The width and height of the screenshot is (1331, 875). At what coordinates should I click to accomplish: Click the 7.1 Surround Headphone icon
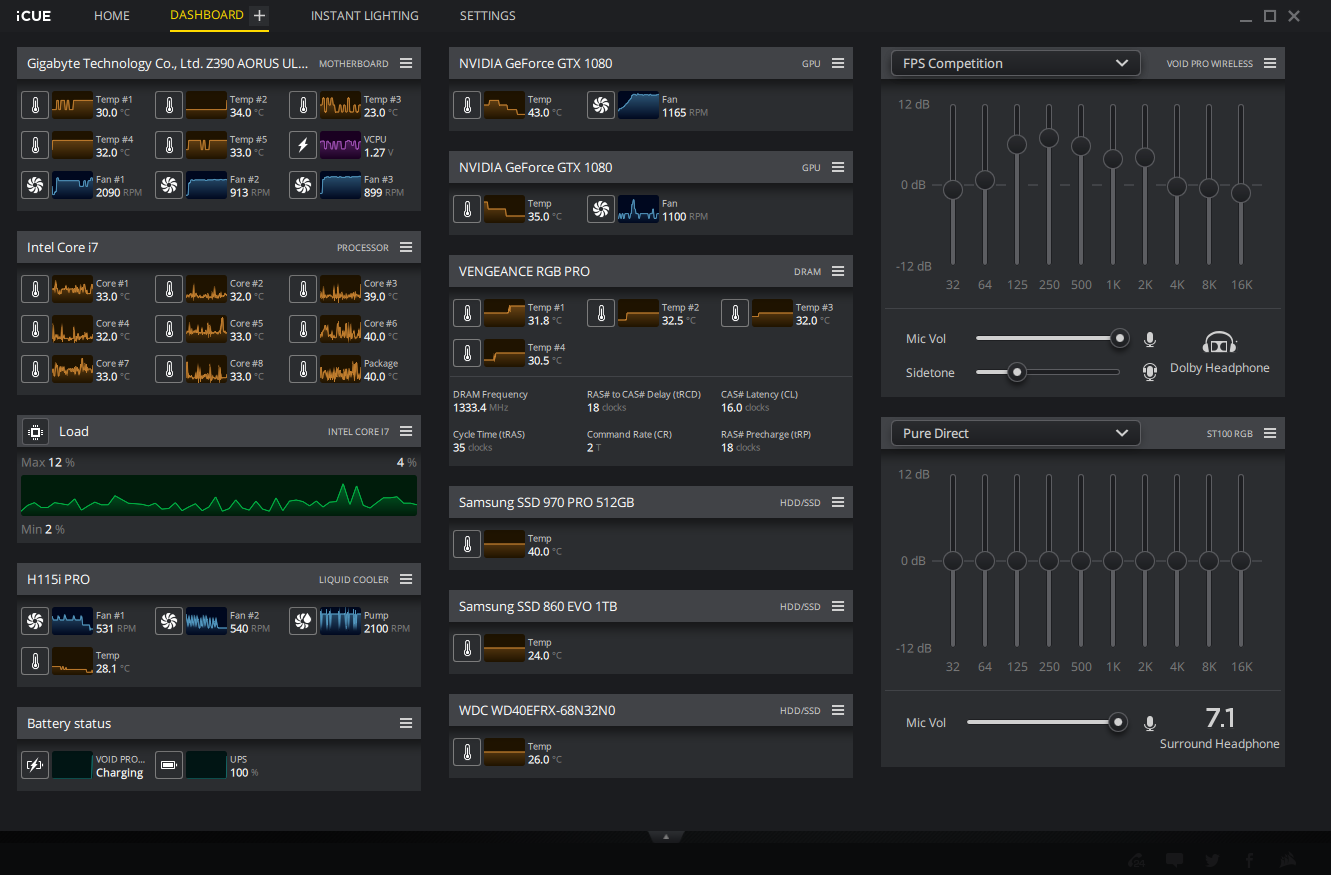click(x=1220, y=717)
